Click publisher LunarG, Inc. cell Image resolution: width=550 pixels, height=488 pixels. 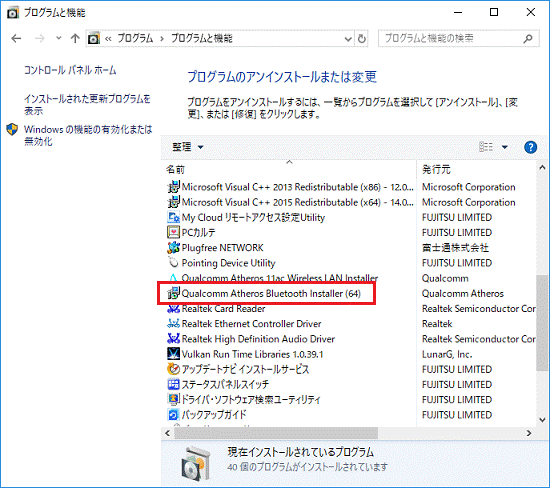pos(447,354)
